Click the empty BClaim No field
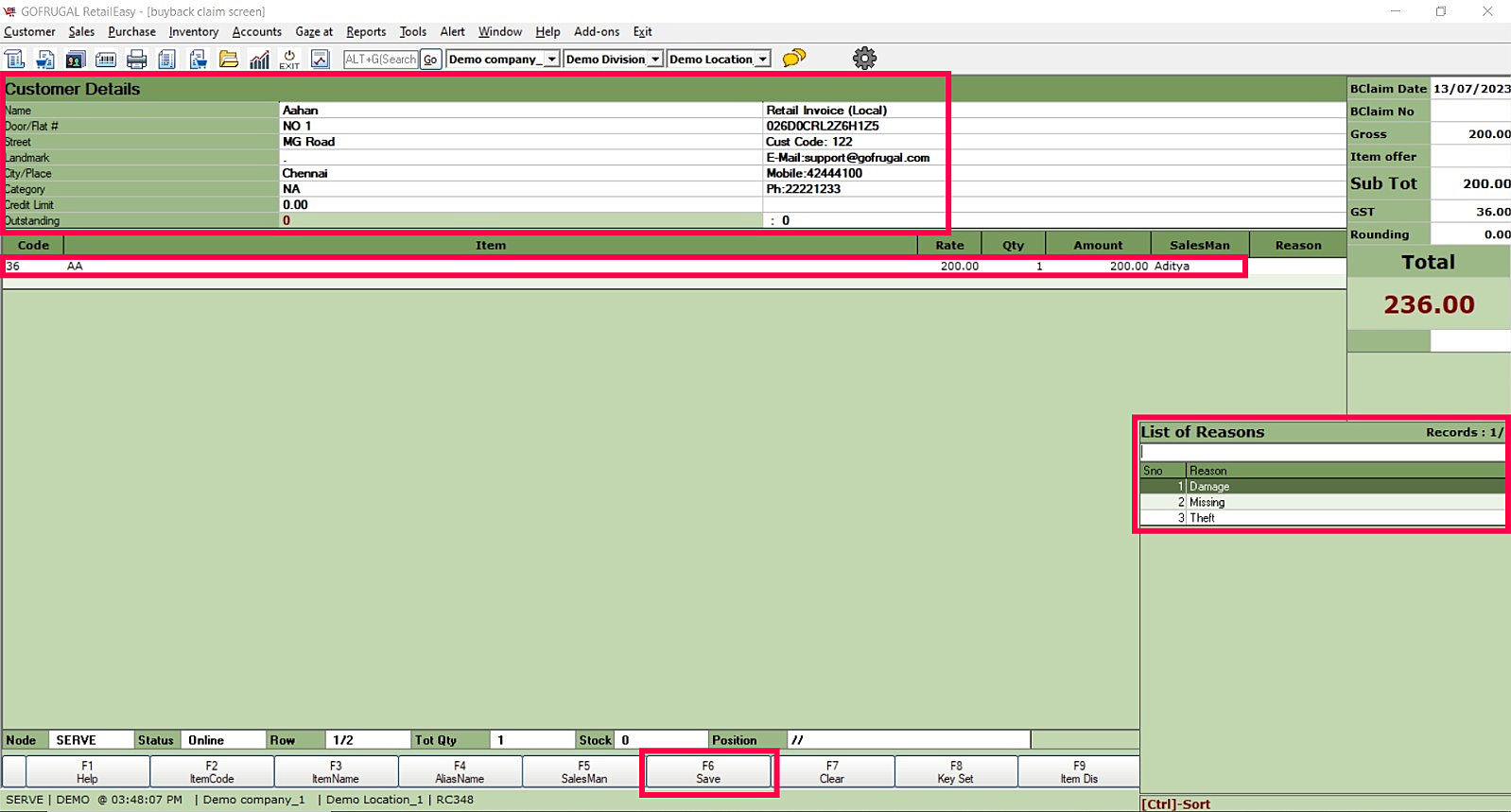 point(1470,112)
